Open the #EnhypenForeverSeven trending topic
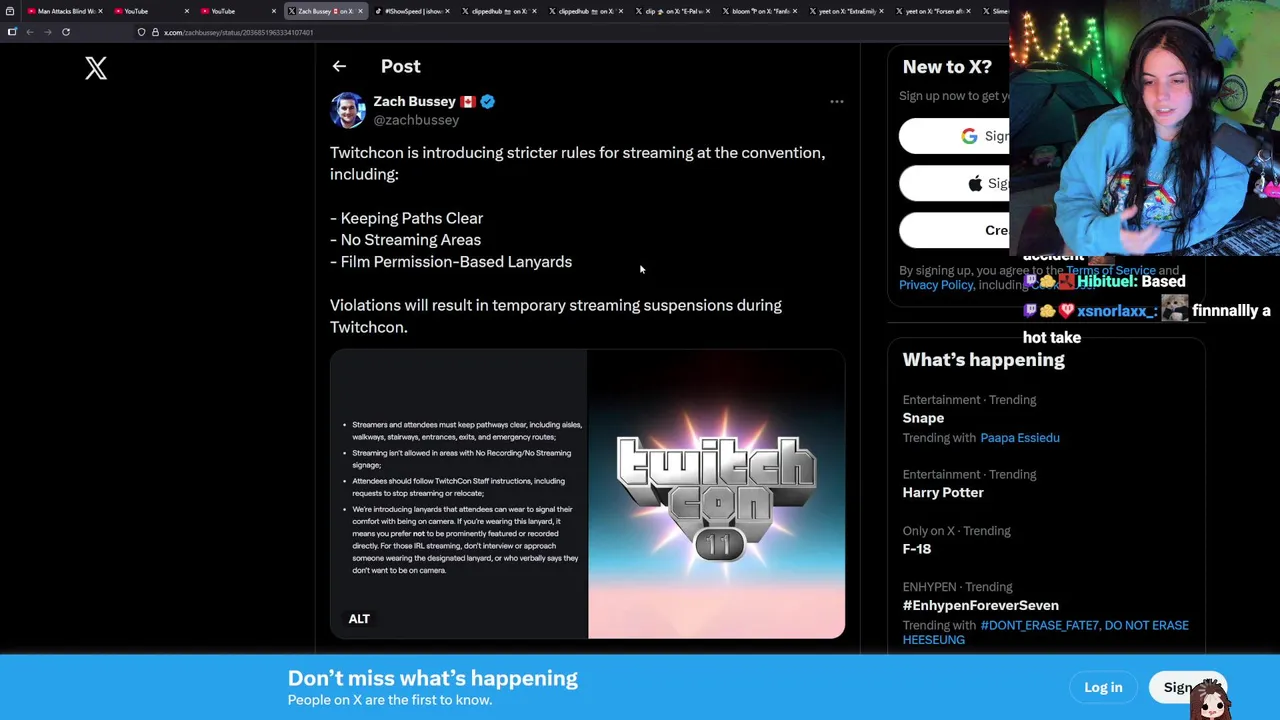This screenshot has width=1280, height=720. tap(980, 605)
